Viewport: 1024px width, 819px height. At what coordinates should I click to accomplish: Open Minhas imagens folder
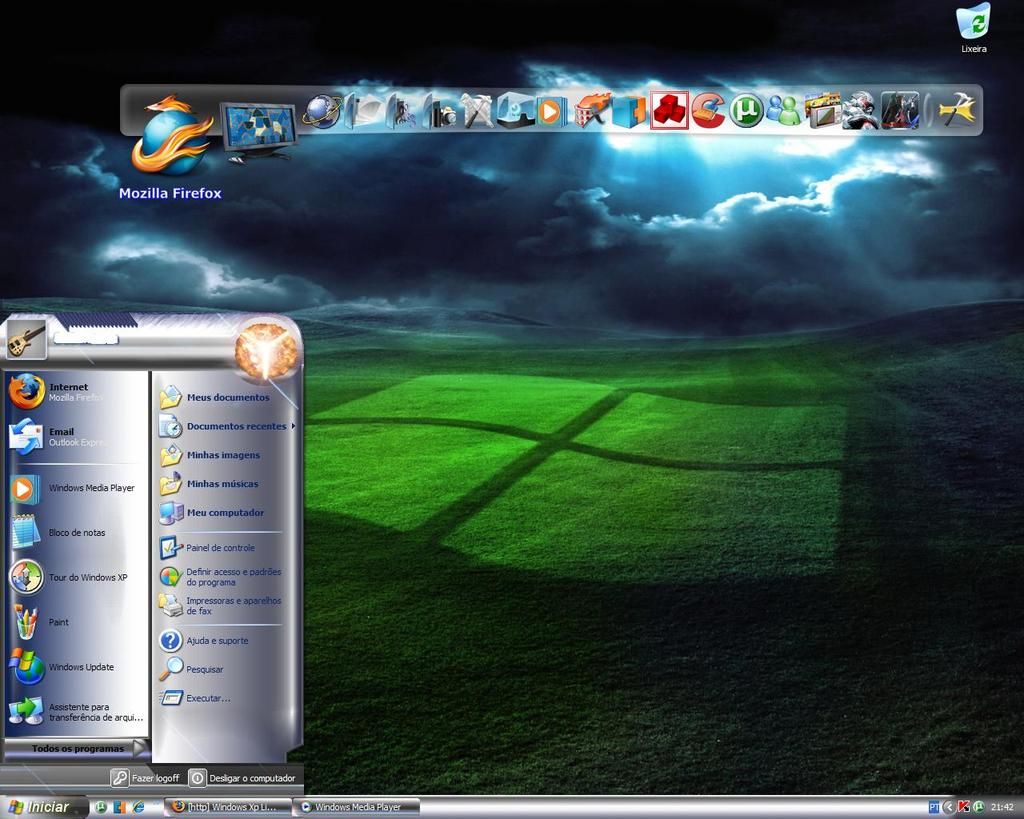pyautogui.click(x=227, y=455)
